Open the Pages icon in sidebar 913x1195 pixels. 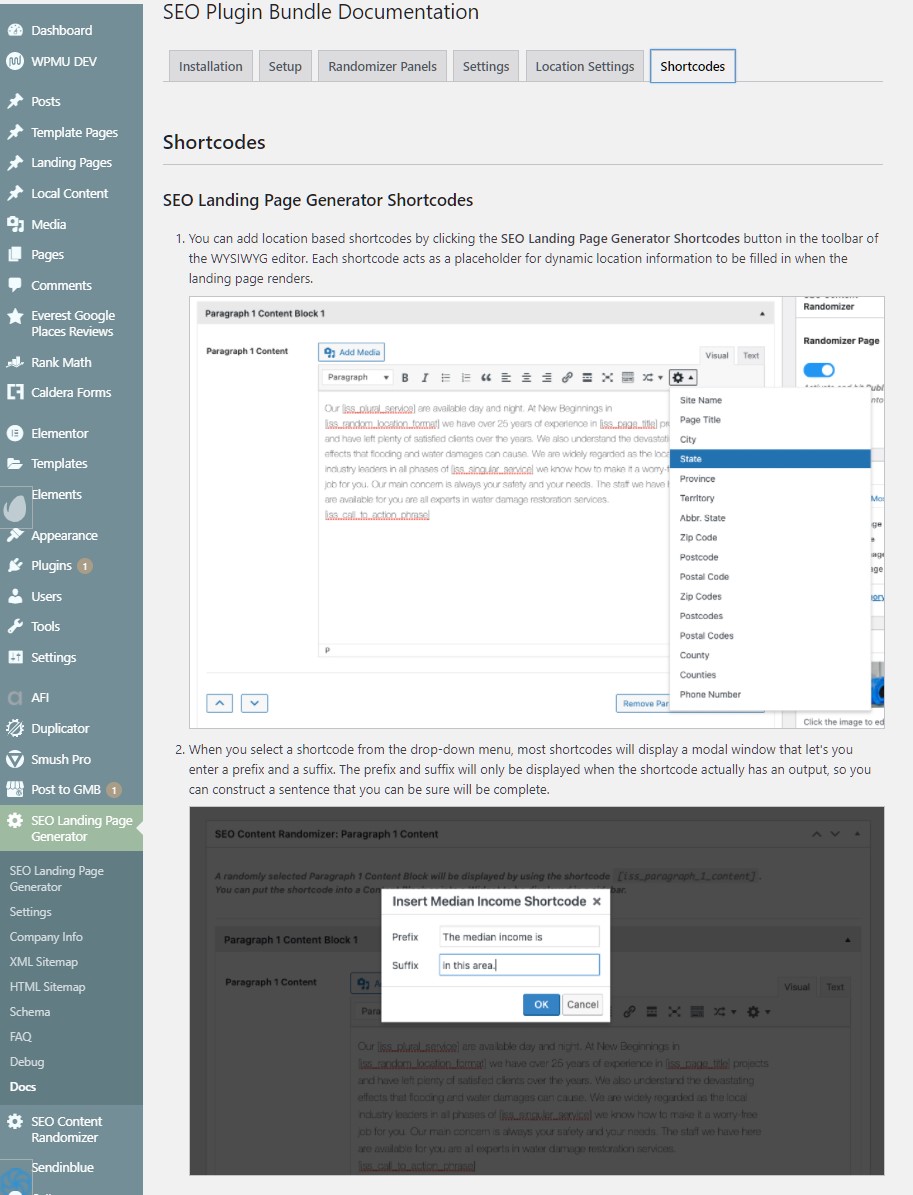pos(15,255)
